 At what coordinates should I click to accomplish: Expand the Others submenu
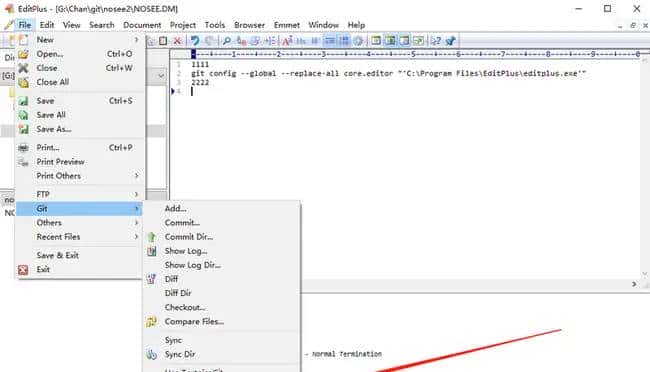[x=79, y=223]
